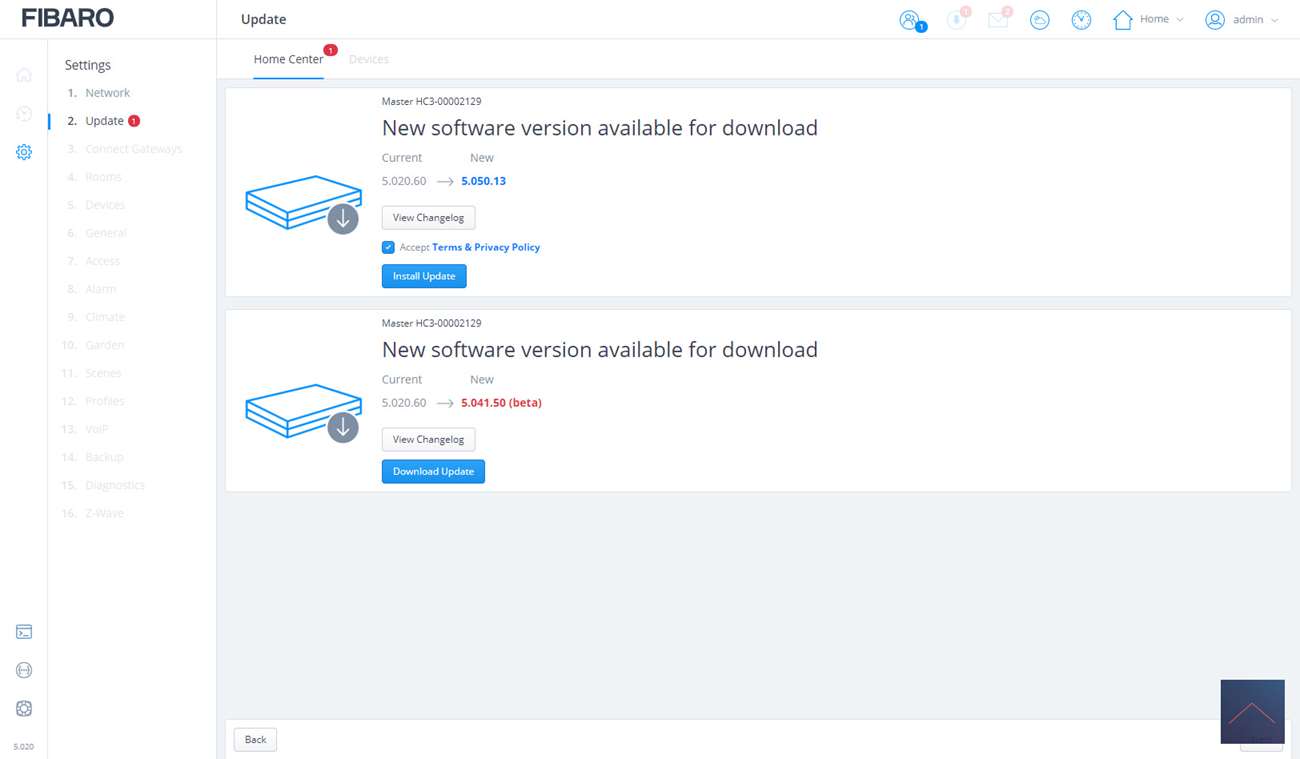Open the admin user dropdown
The height and width of the screenshot is (759, 1300).
1242,20
